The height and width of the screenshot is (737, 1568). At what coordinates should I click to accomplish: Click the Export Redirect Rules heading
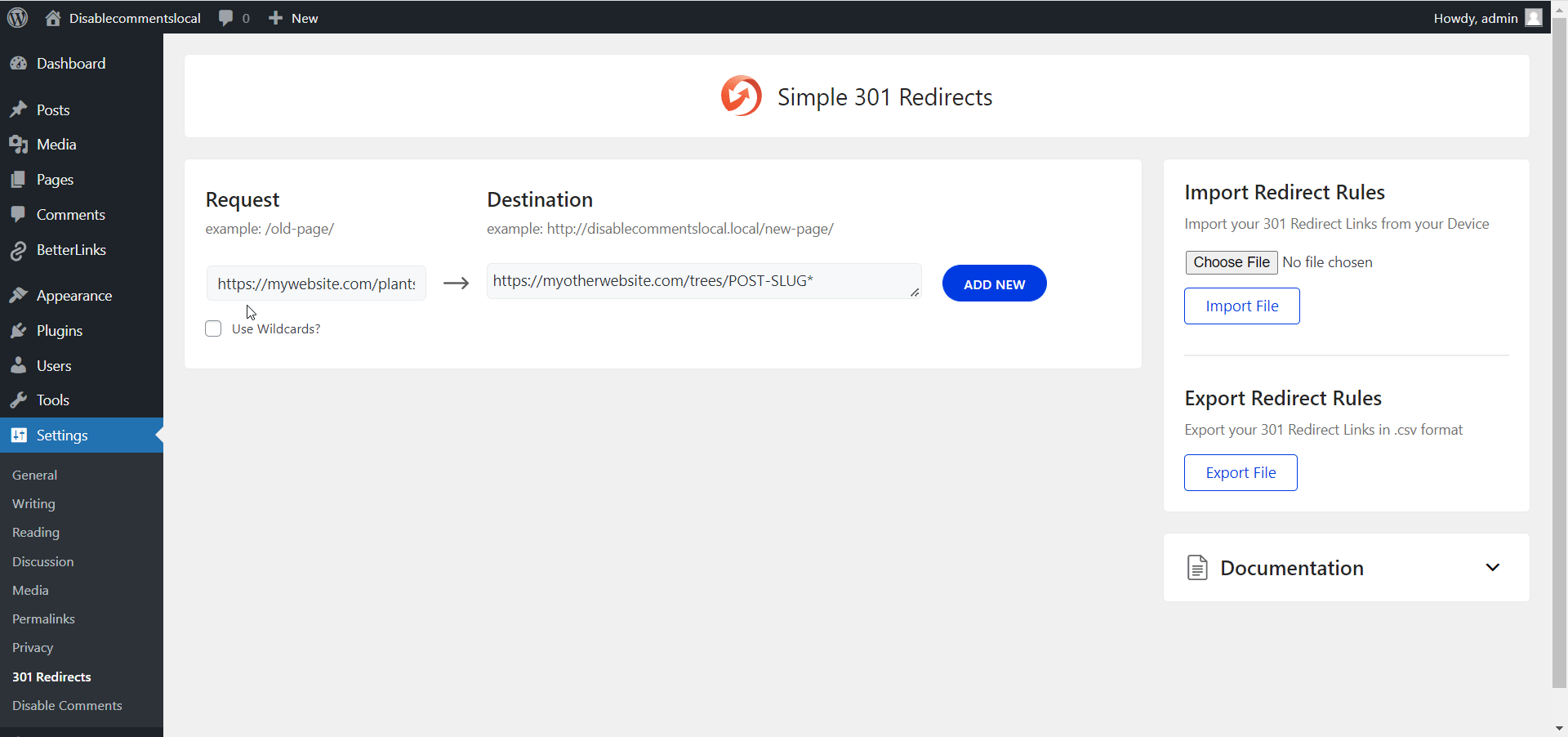1283,398
